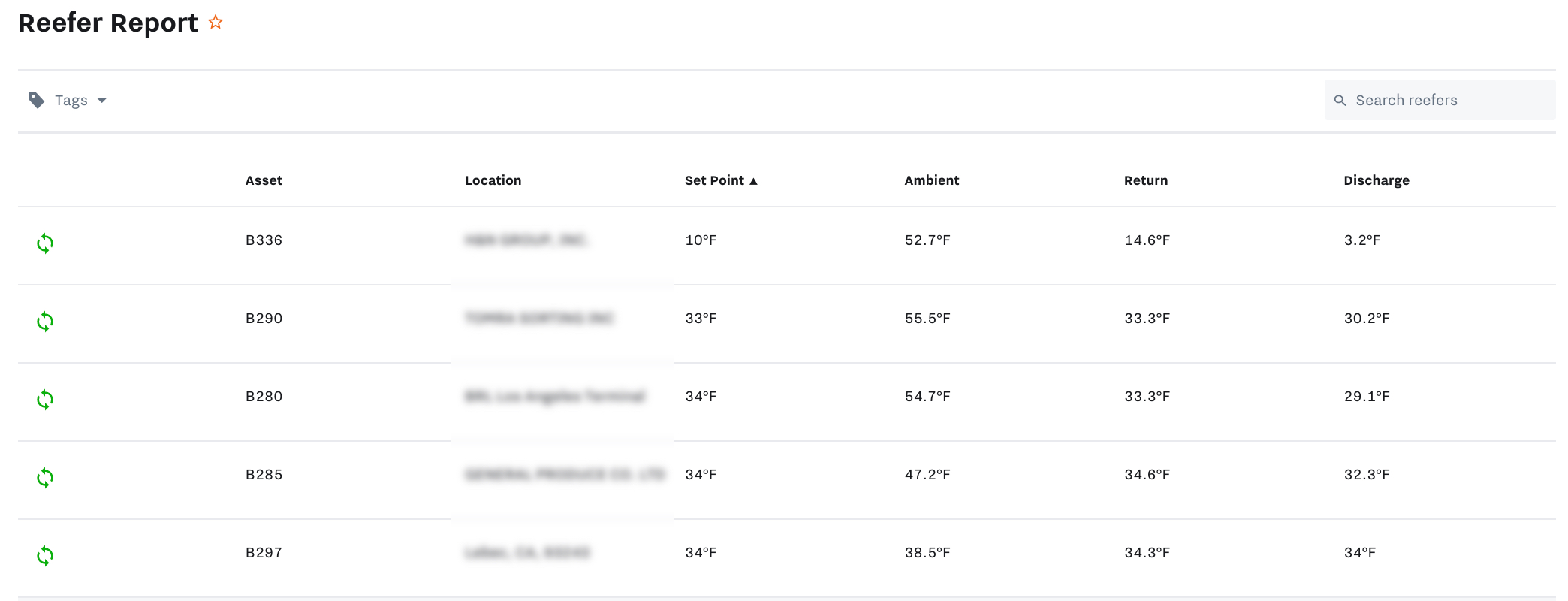The height and width of the screenshot is (601, 1568).
Task: Sort by Return column header
Action: [1145, 180]
